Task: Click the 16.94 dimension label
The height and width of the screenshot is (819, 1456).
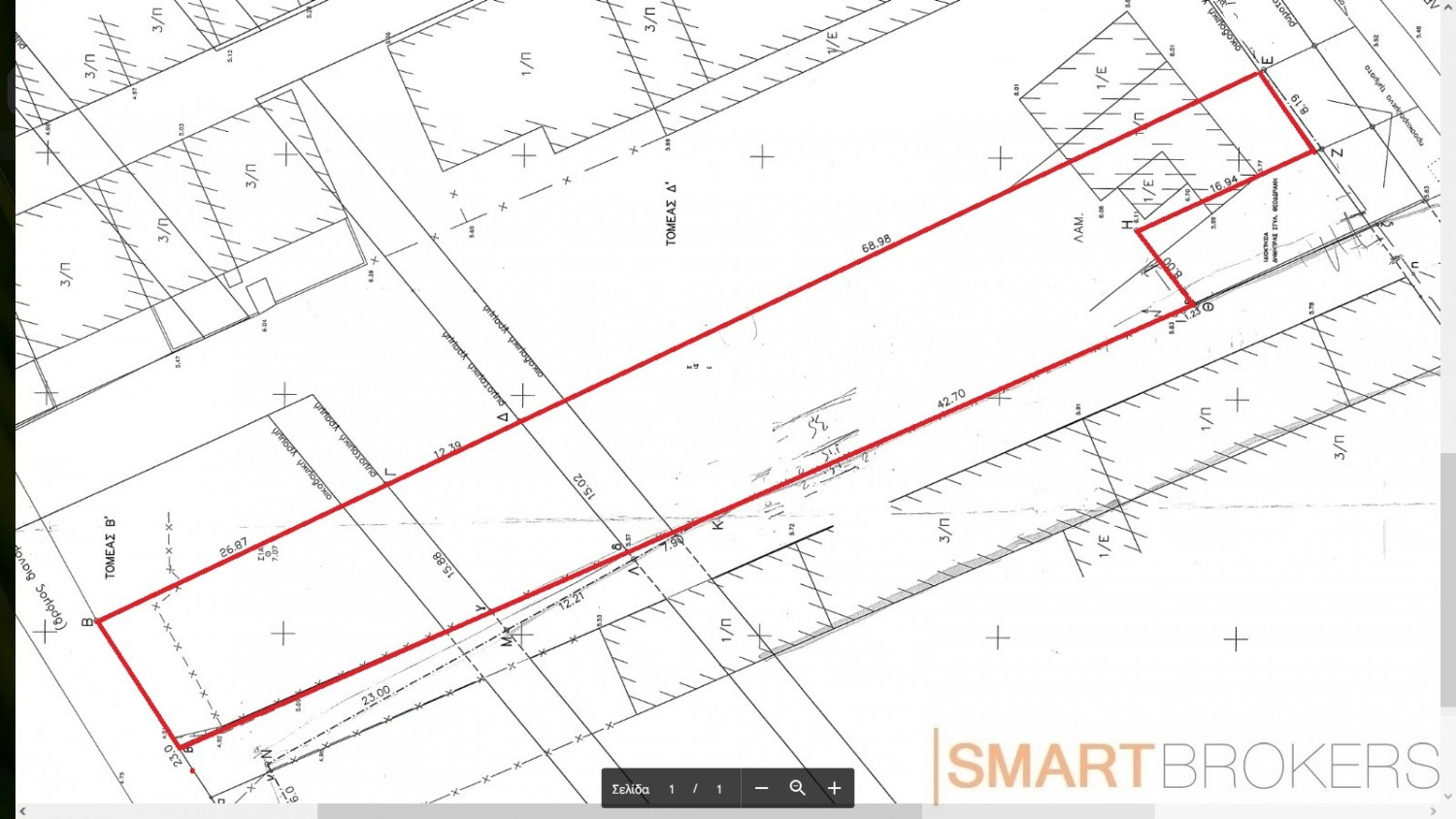Action: pyautogui.click(x=1223, y=183)
